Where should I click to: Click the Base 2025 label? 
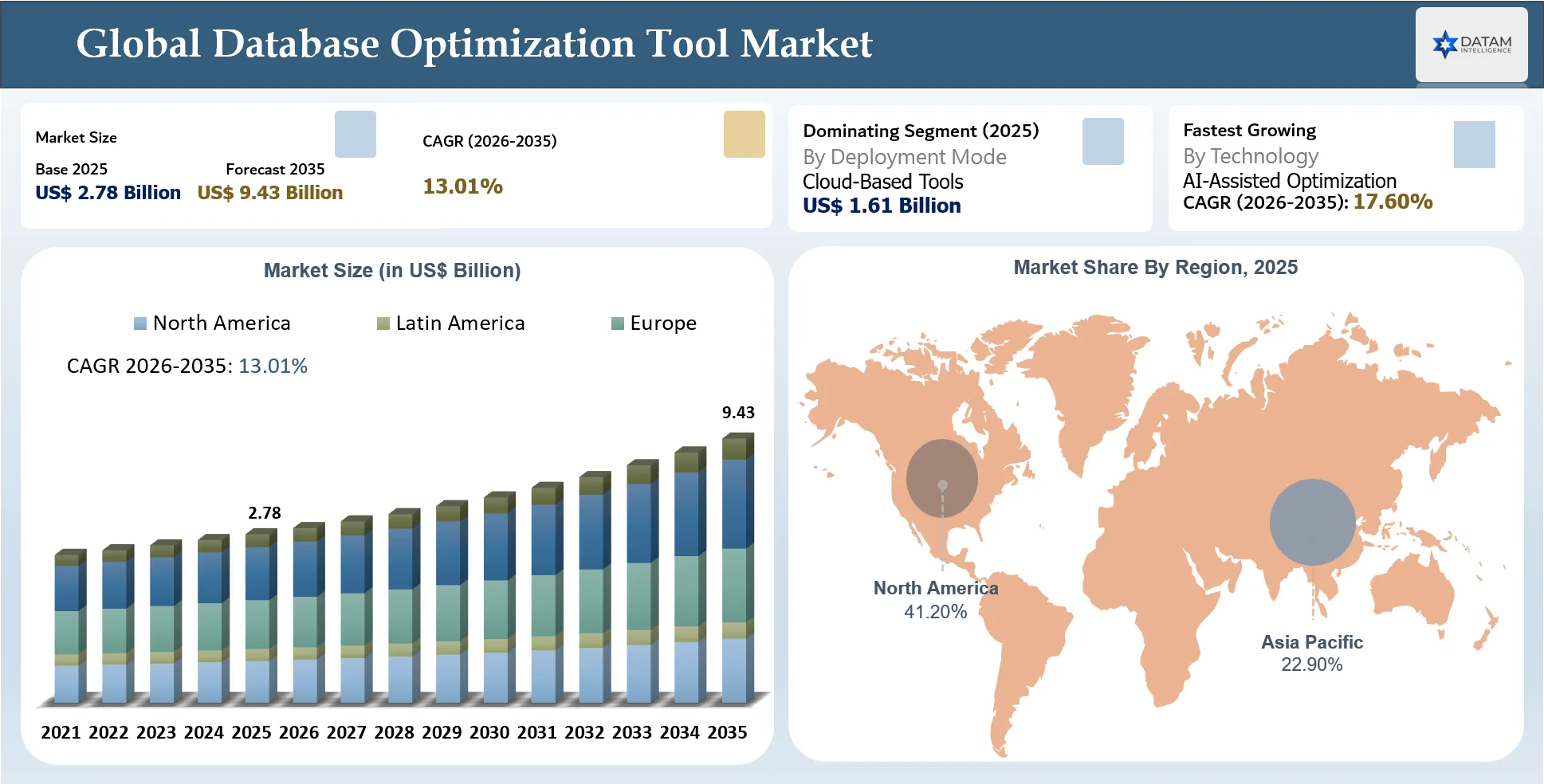click(x=72, y=169)
